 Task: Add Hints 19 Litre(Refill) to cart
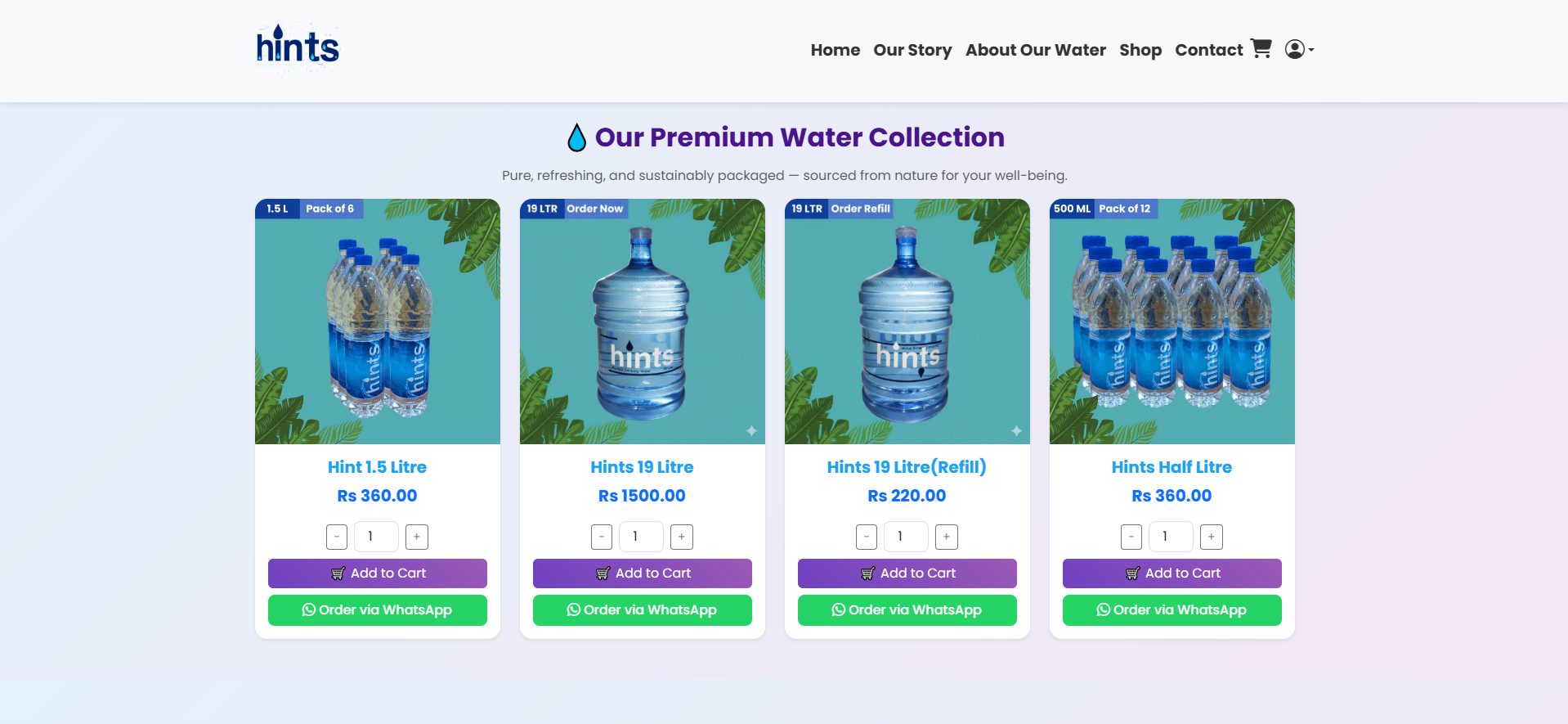coord(907,573)
